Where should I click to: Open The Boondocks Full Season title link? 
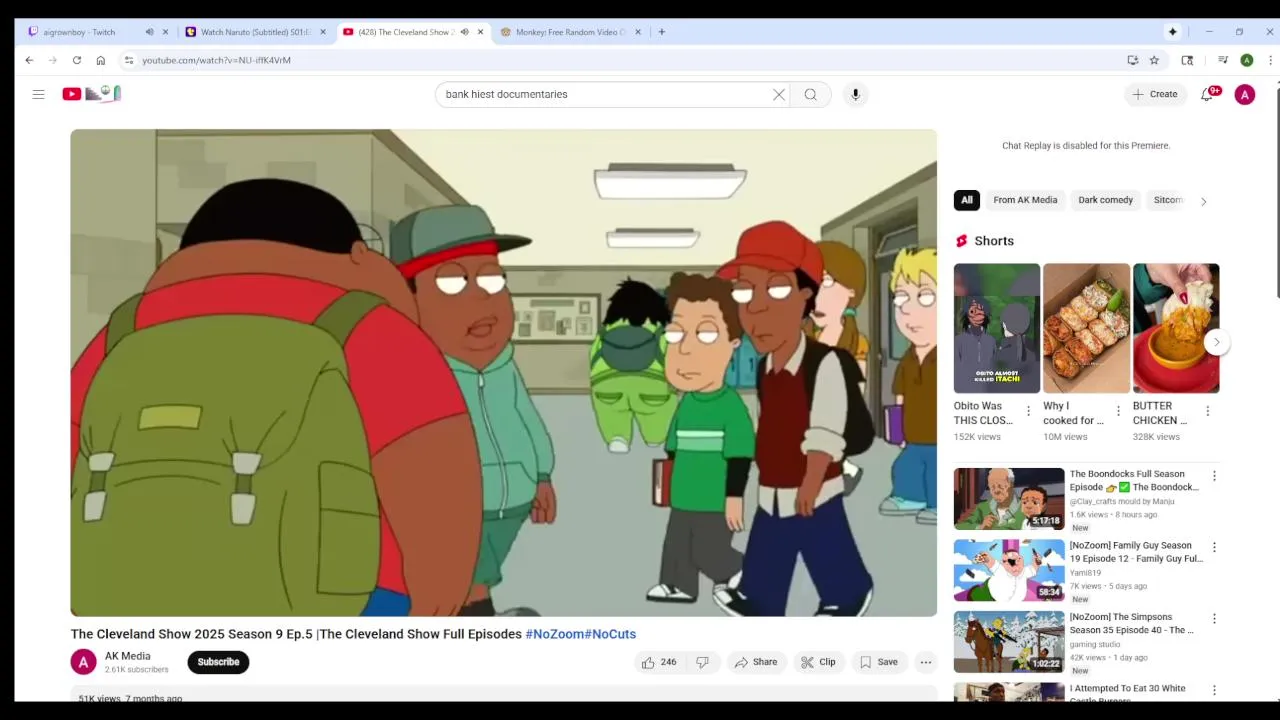[x=1134, y=480]
